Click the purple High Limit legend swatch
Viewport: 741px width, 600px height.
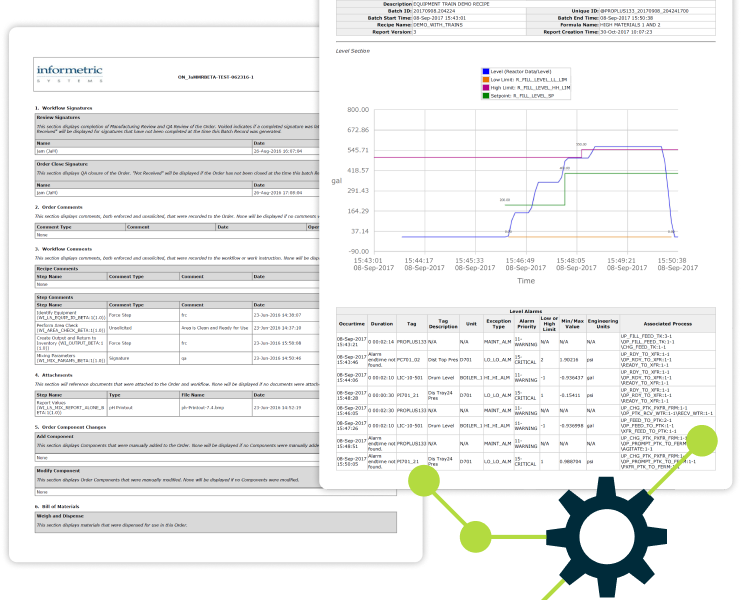pyautogui.click(x=486, y=88)
